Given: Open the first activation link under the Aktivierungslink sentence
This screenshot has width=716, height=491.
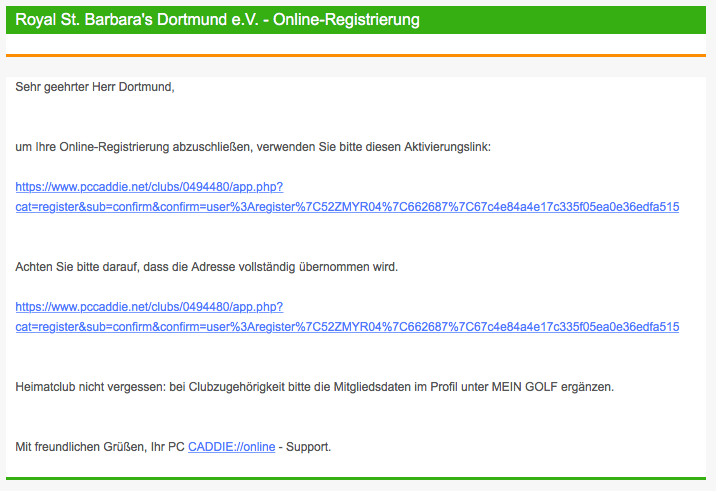Looking at the screenshot, I should [149, 187].
